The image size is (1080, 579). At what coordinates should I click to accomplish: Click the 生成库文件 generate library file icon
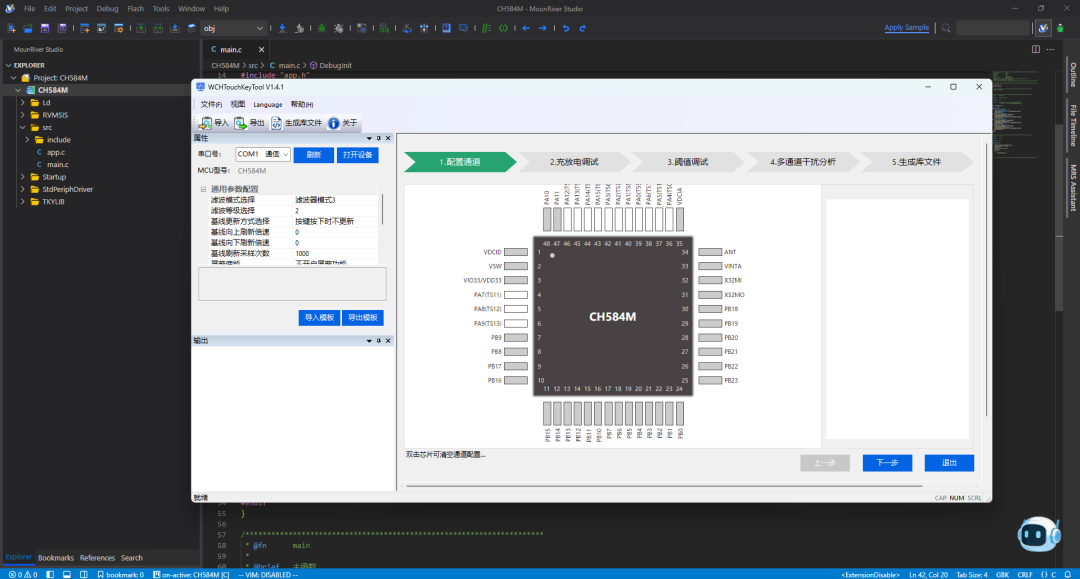coord(277,123)
